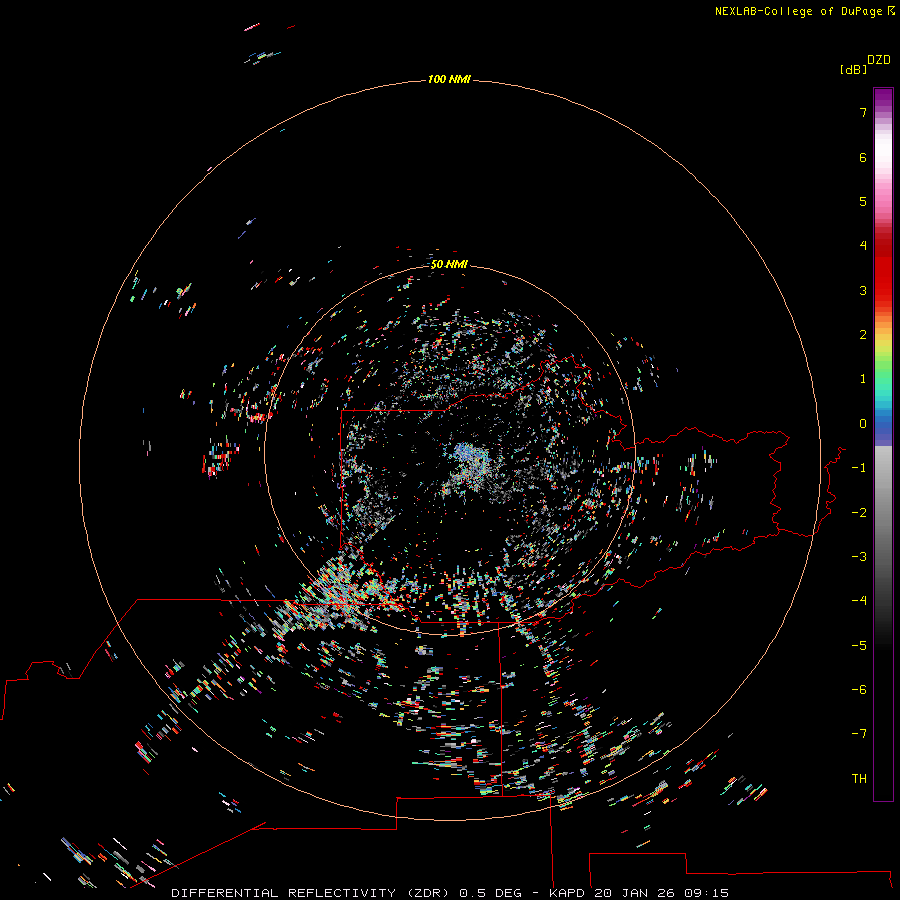Click the 100 NMI range ring label
Image resolution: width=900 pixels, height=900 pixels.
(x=449, y=79)
